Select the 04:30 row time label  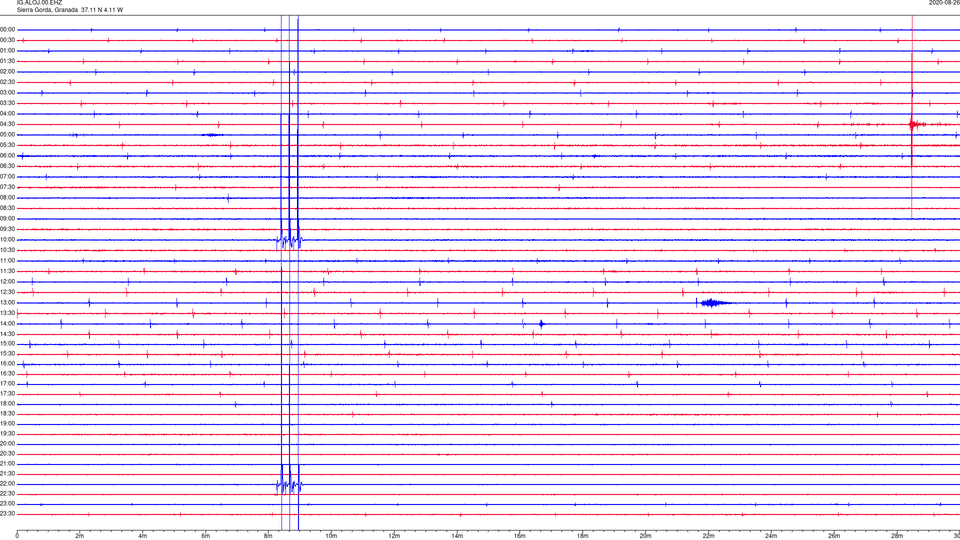point(7,124)
